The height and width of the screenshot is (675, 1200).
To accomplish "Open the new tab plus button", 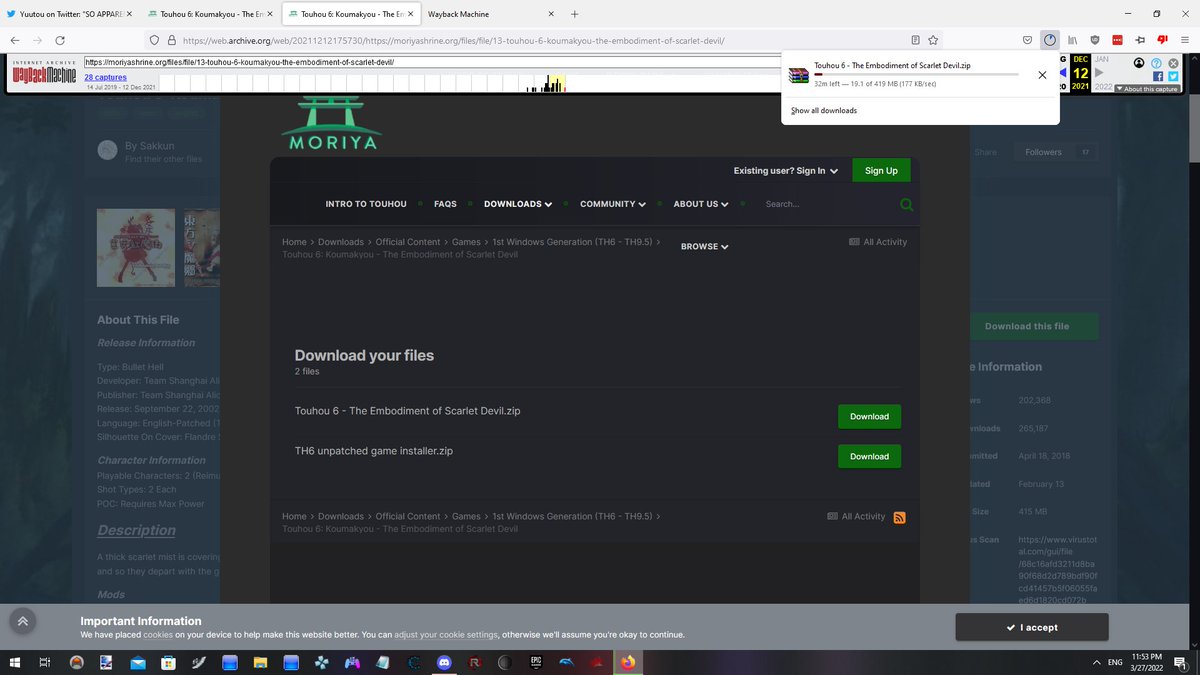I will (x=574, y=14).
